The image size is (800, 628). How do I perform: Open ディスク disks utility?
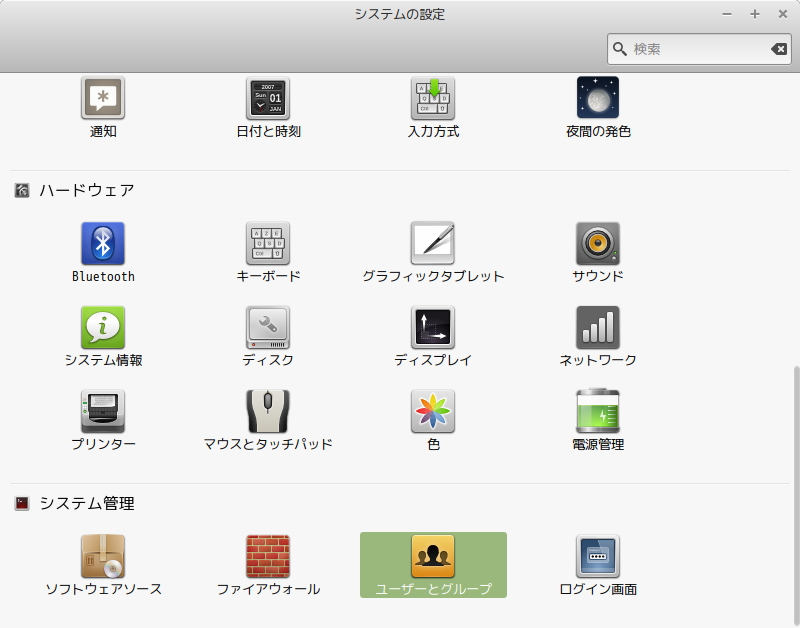click(x=268, y=337)
